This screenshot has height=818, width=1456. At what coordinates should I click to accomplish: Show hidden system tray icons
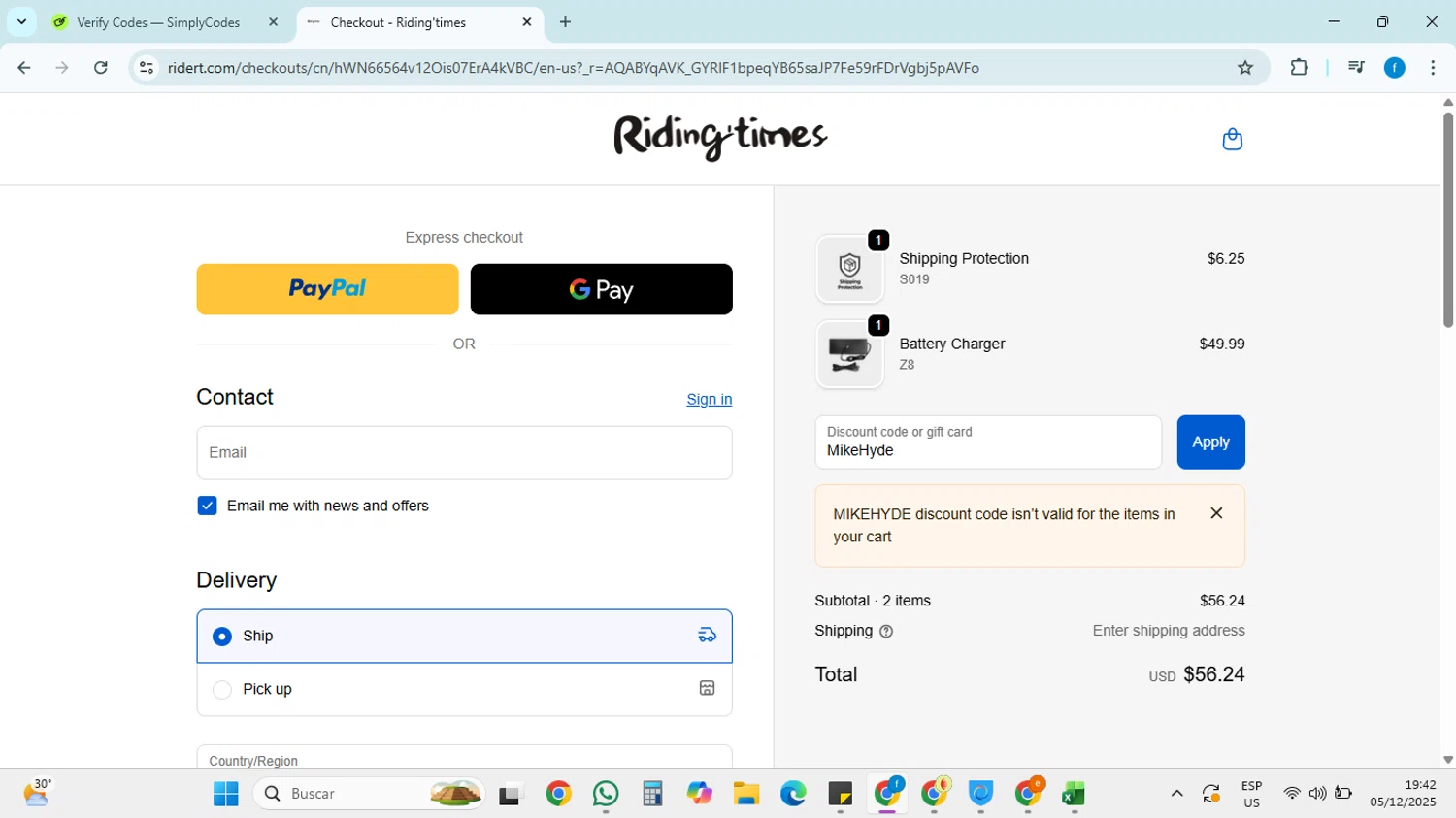tap(1176, 794)
